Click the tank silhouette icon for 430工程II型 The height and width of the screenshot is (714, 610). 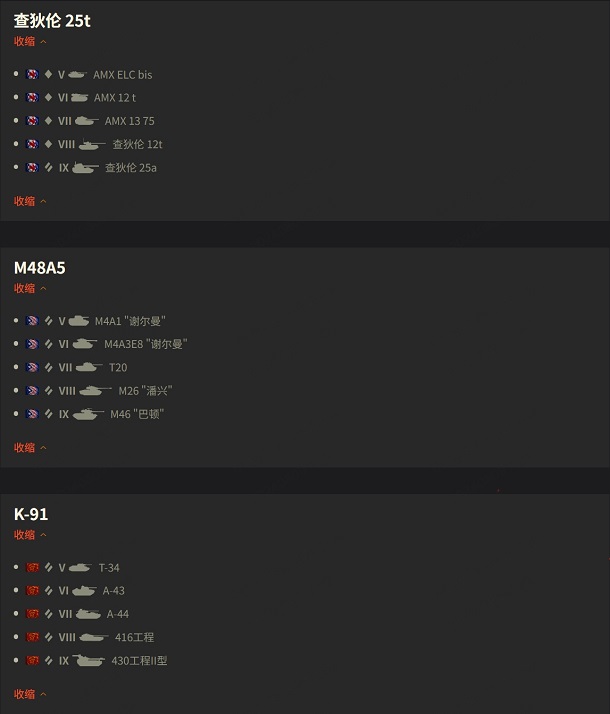[x=88, y=660]
